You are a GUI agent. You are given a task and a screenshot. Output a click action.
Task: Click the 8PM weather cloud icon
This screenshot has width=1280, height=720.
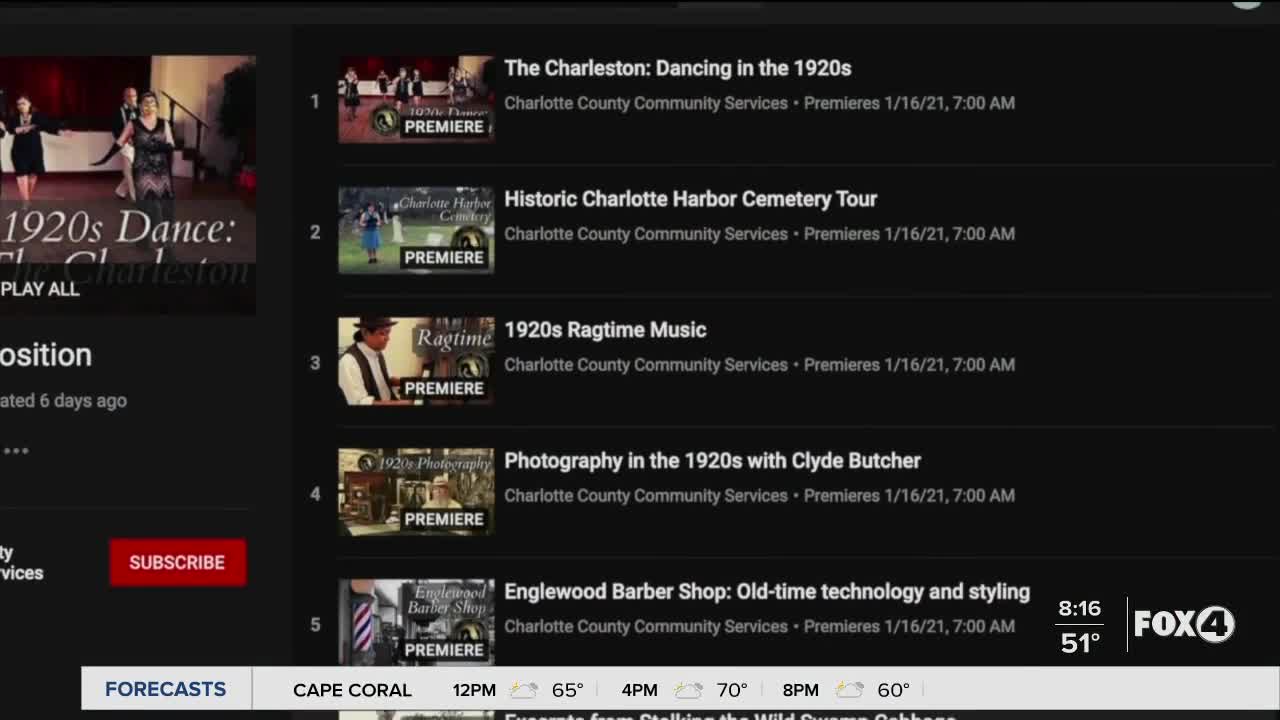pyautogui.click(x=849, y=690)
